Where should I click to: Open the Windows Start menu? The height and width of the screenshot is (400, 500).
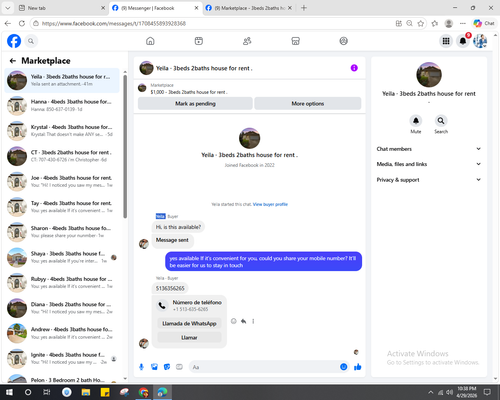(9, 392)
